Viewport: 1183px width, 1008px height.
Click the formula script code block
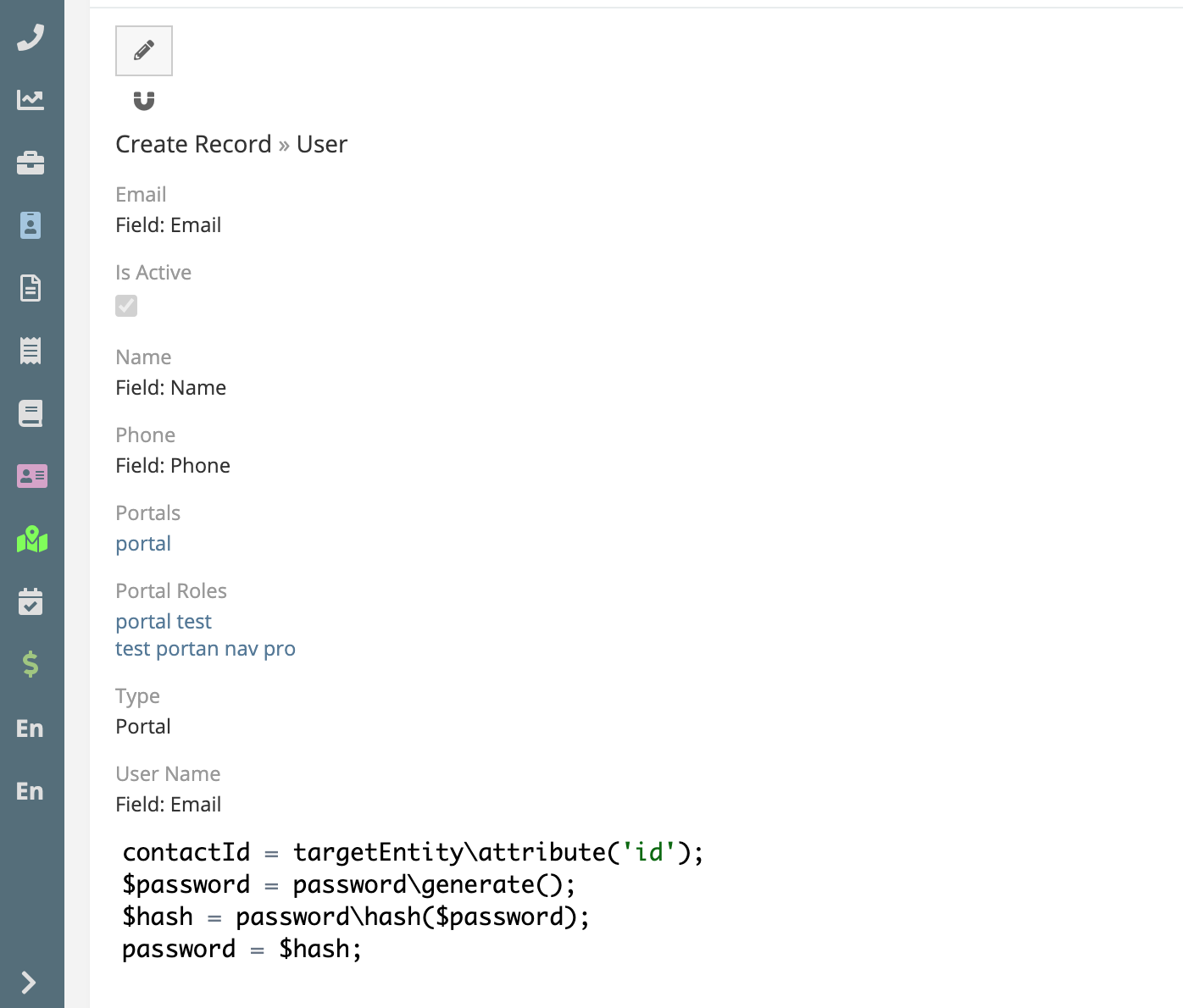[x=412, y=900]
